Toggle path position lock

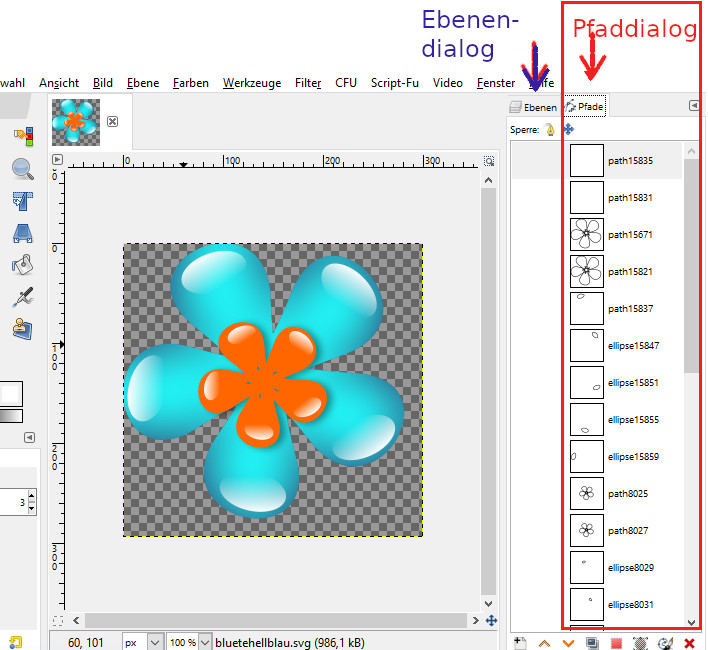pyautogui.click(x=568, y=130)
